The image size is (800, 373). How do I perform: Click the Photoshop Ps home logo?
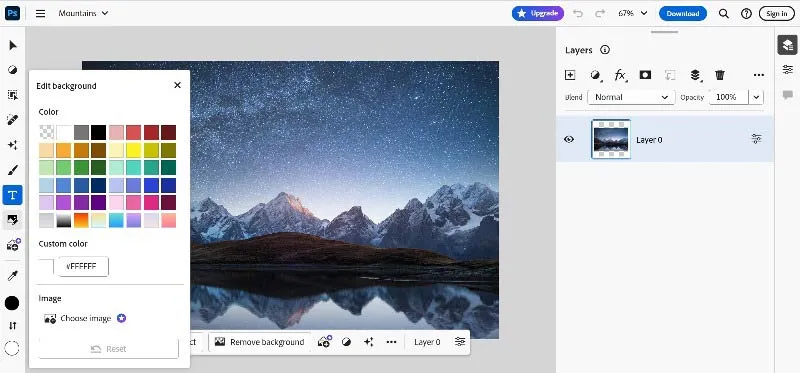(12, 13)
